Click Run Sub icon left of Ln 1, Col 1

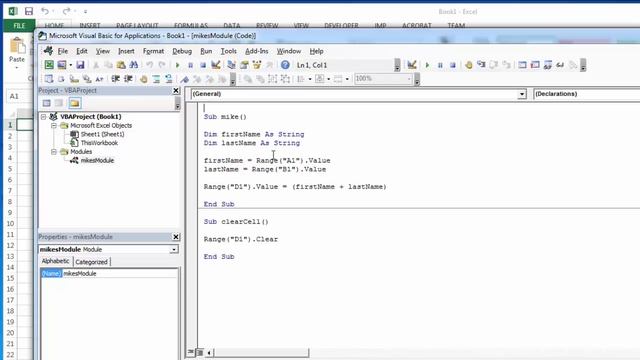coord(178,65)
